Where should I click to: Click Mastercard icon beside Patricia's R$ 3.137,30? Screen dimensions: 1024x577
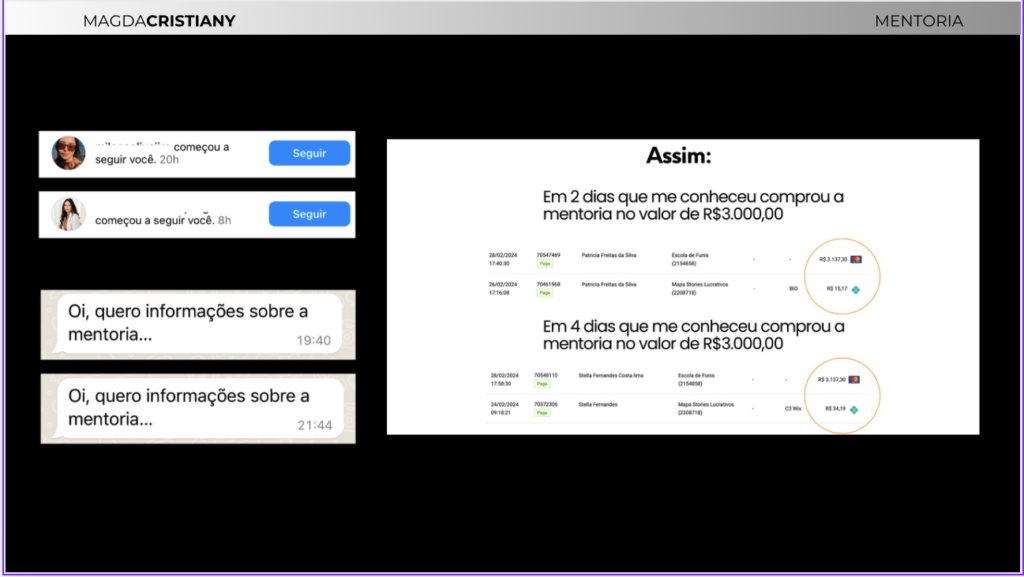click(855, 258)
